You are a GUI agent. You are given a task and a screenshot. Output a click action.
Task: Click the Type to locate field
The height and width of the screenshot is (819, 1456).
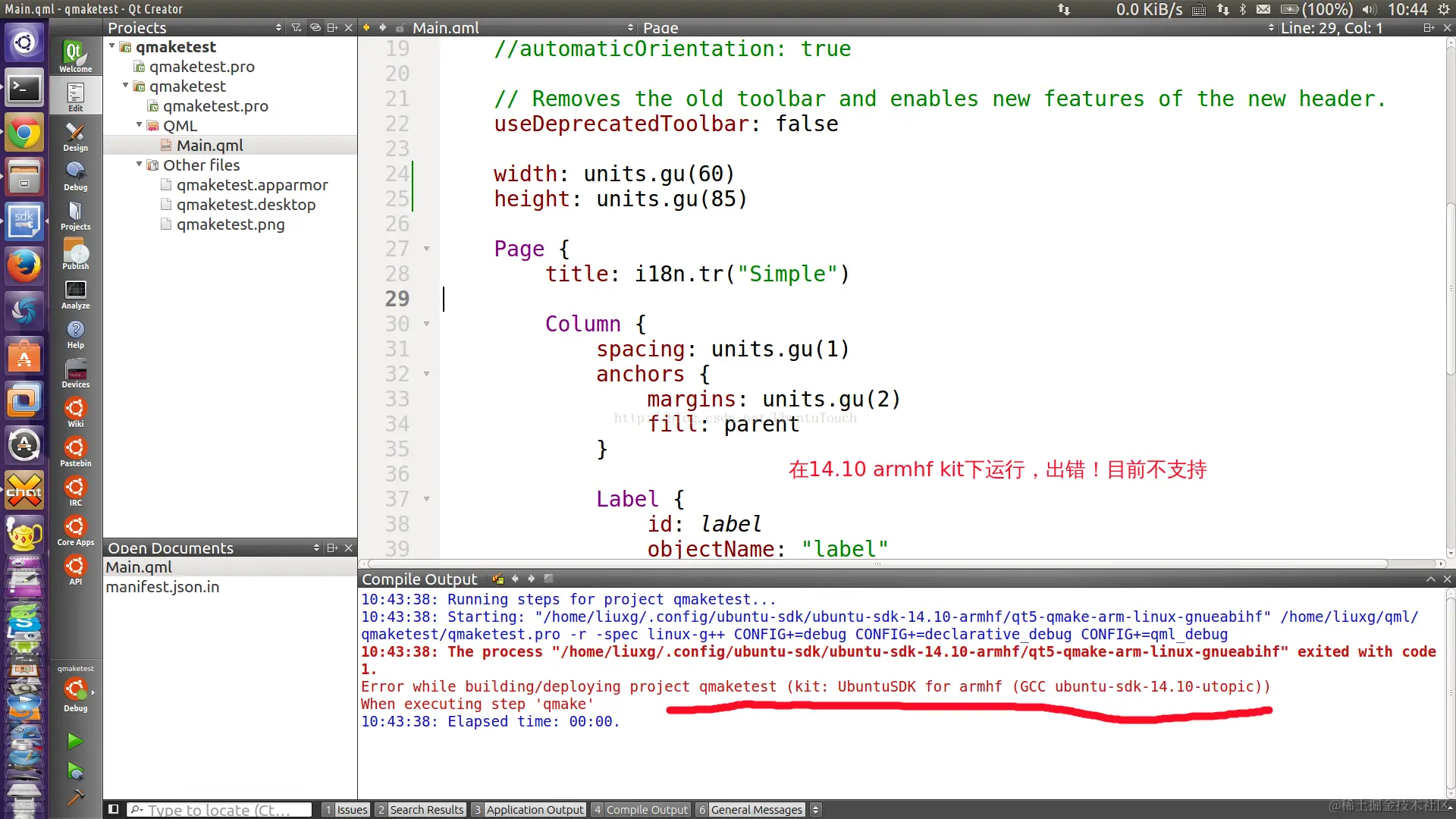click(x=220, y=809)
